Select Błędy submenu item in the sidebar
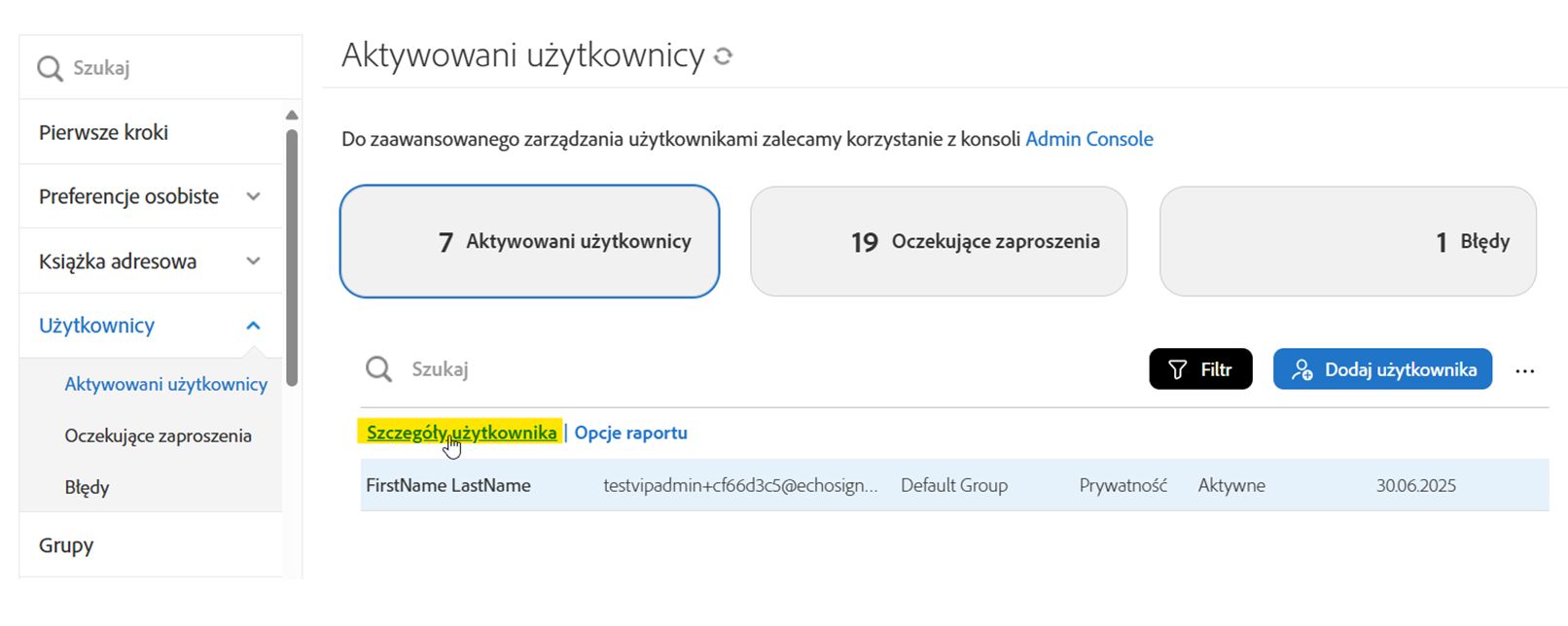1568x626 pixels. coord(87,487)
